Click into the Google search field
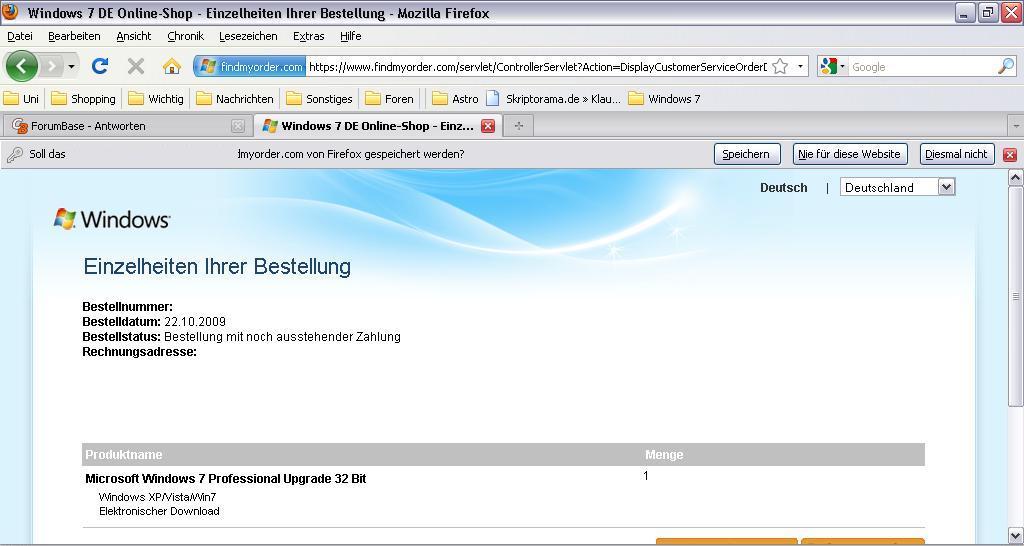 click(922, 67)
